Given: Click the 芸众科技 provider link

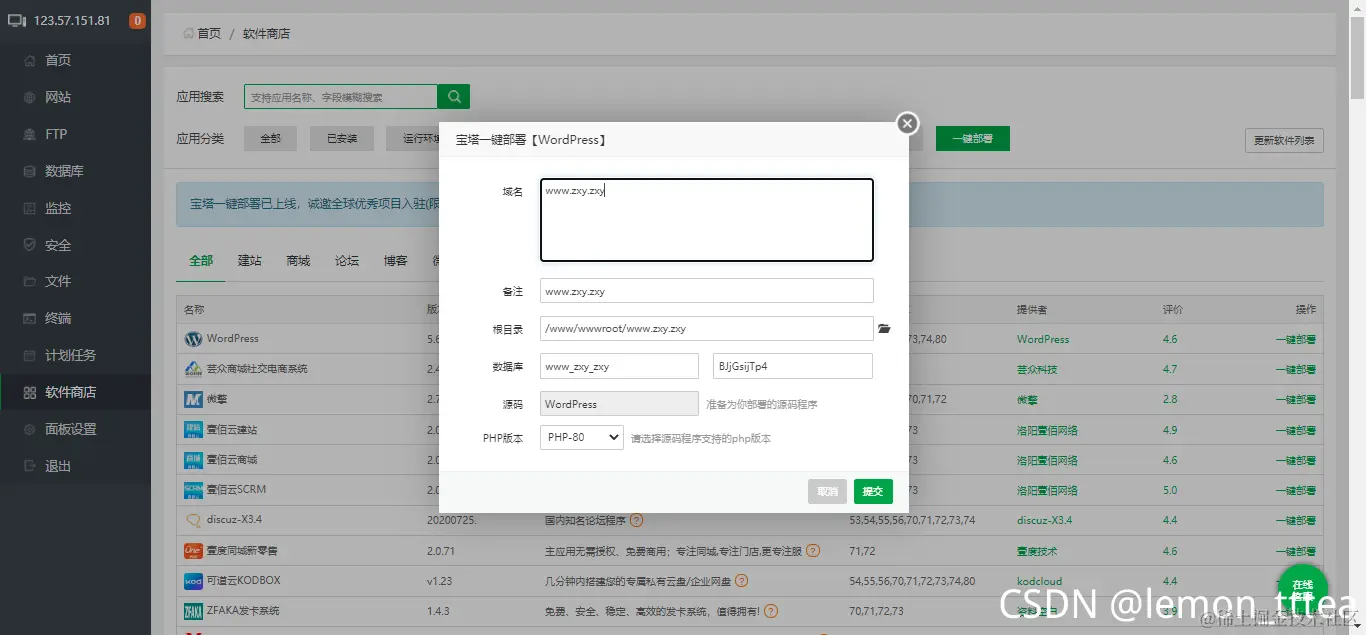Looking at the screenshot, I should (1037, 369).
